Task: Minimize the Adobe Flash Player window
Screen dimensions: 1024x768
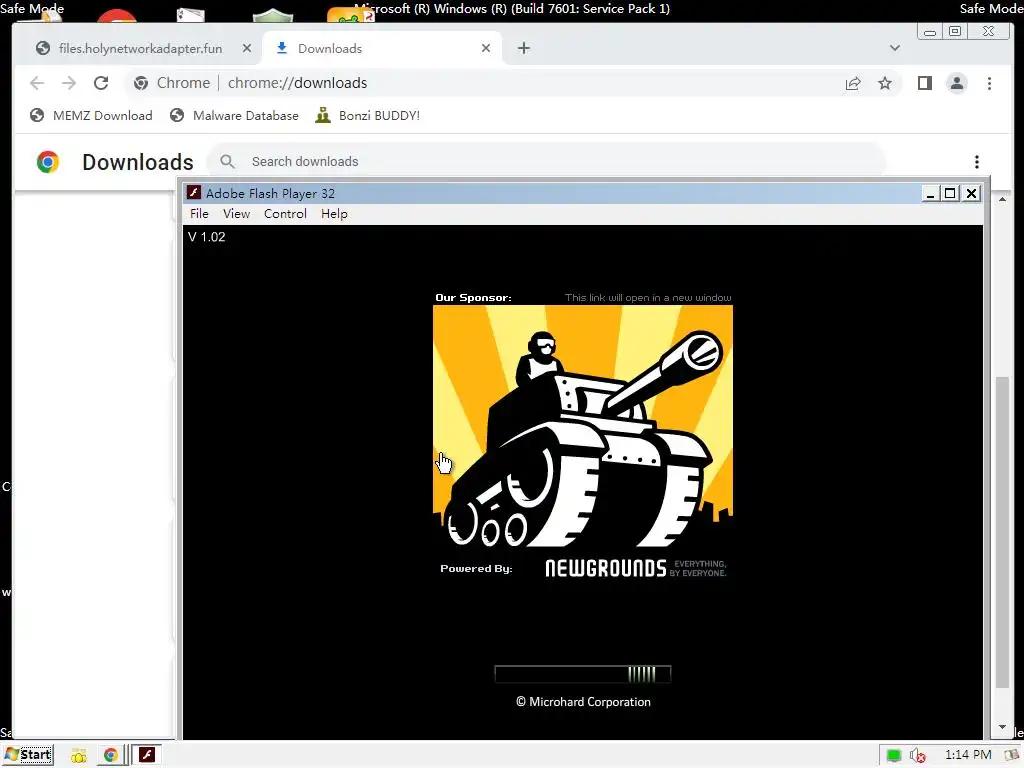Action: [930, 193]
